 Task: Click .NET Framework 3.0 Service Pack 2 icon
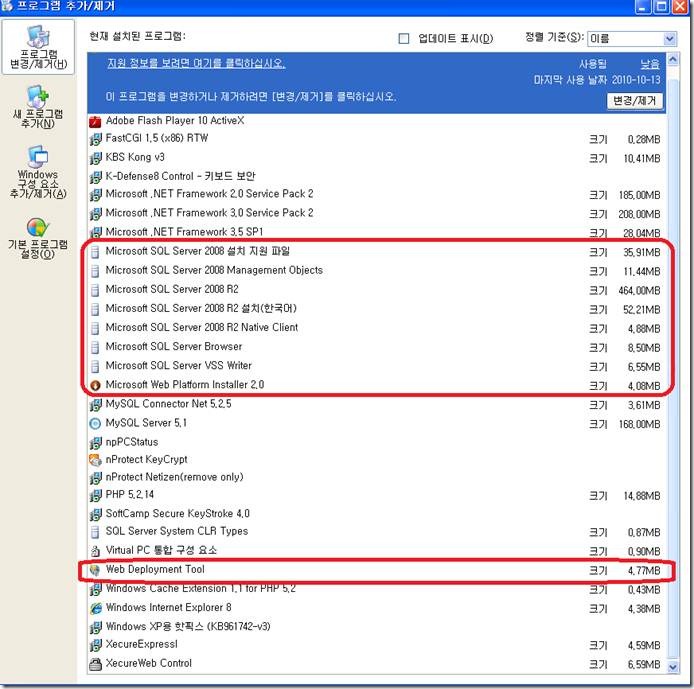coord(95,214)
